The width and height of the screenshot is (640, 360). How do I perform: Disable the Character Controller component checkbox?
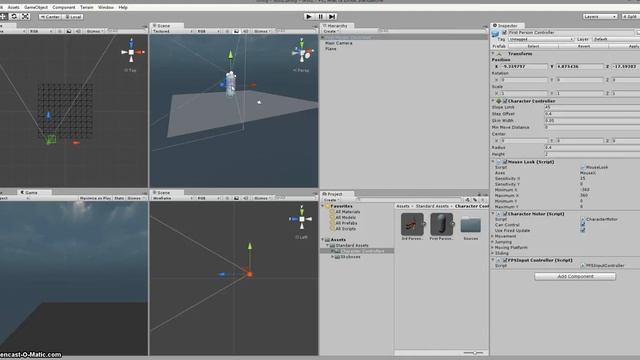tap(505, 101)
